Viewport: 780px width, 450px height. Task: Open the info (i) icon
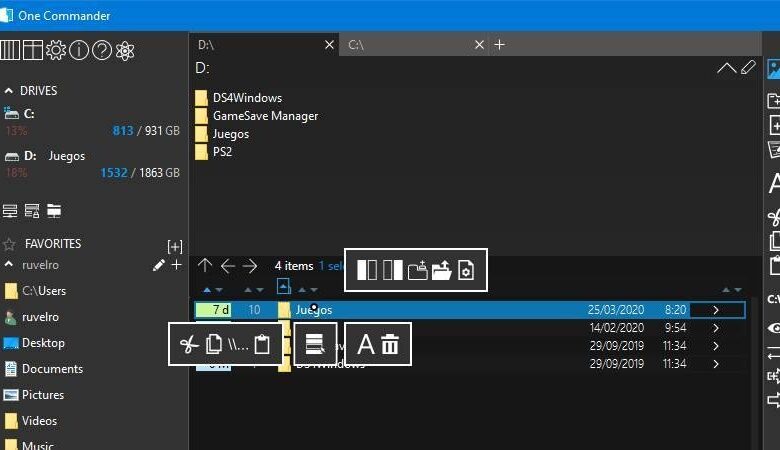(x=79, y=50)
